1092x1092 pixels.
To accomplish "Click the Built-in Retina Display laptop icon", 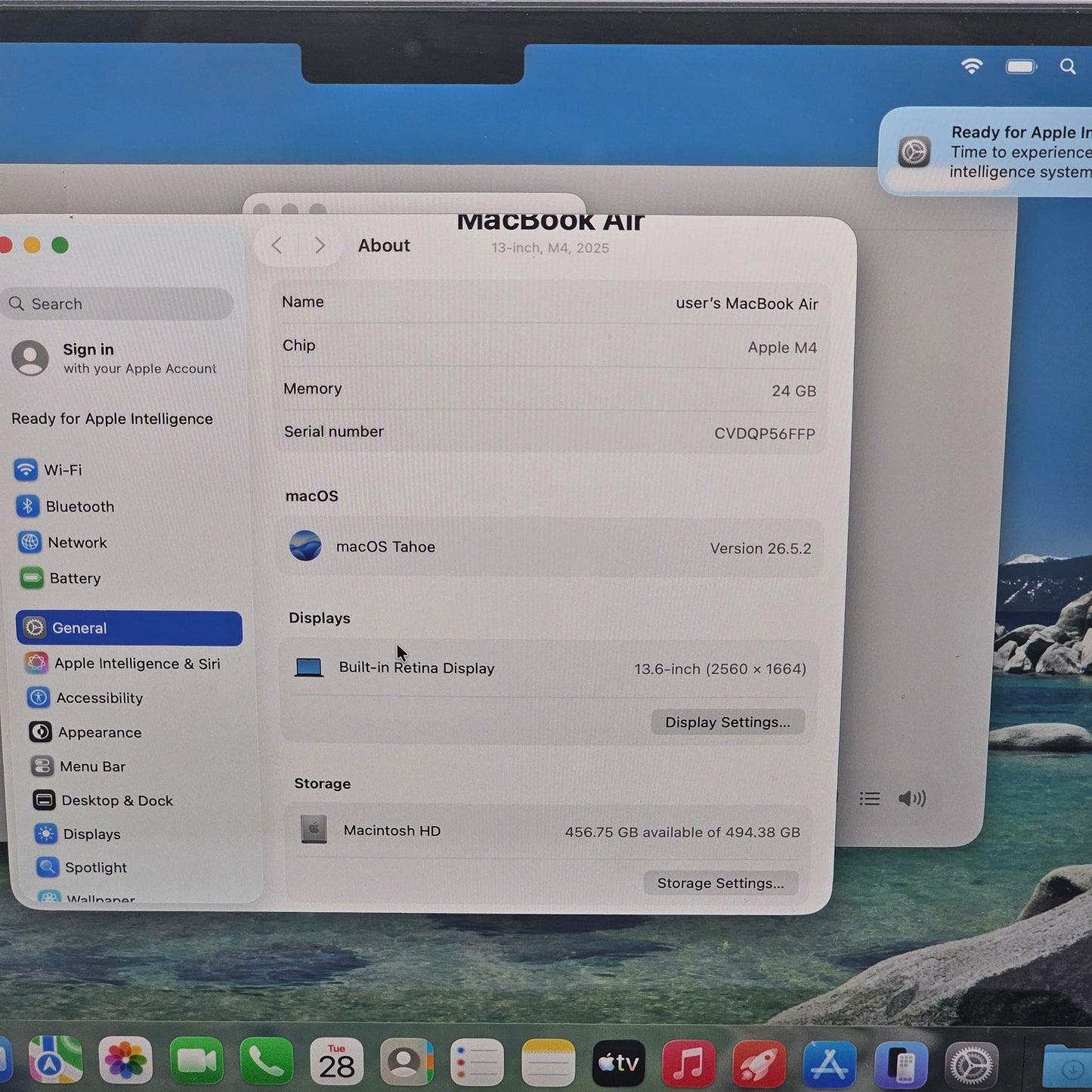I will click(x=308, y=667).
